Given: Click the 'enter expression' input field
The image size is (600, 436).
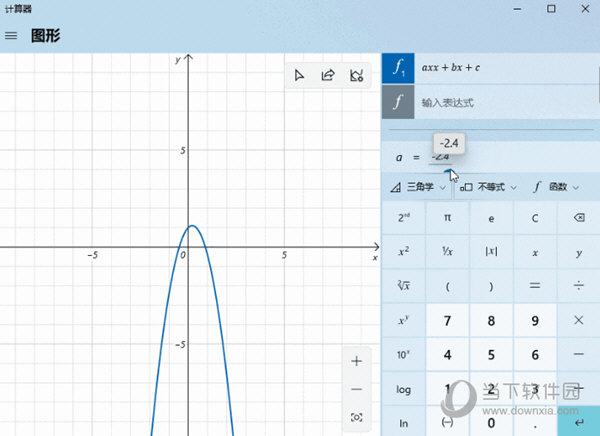Looking at the screenshot, I should coord(507,102).
